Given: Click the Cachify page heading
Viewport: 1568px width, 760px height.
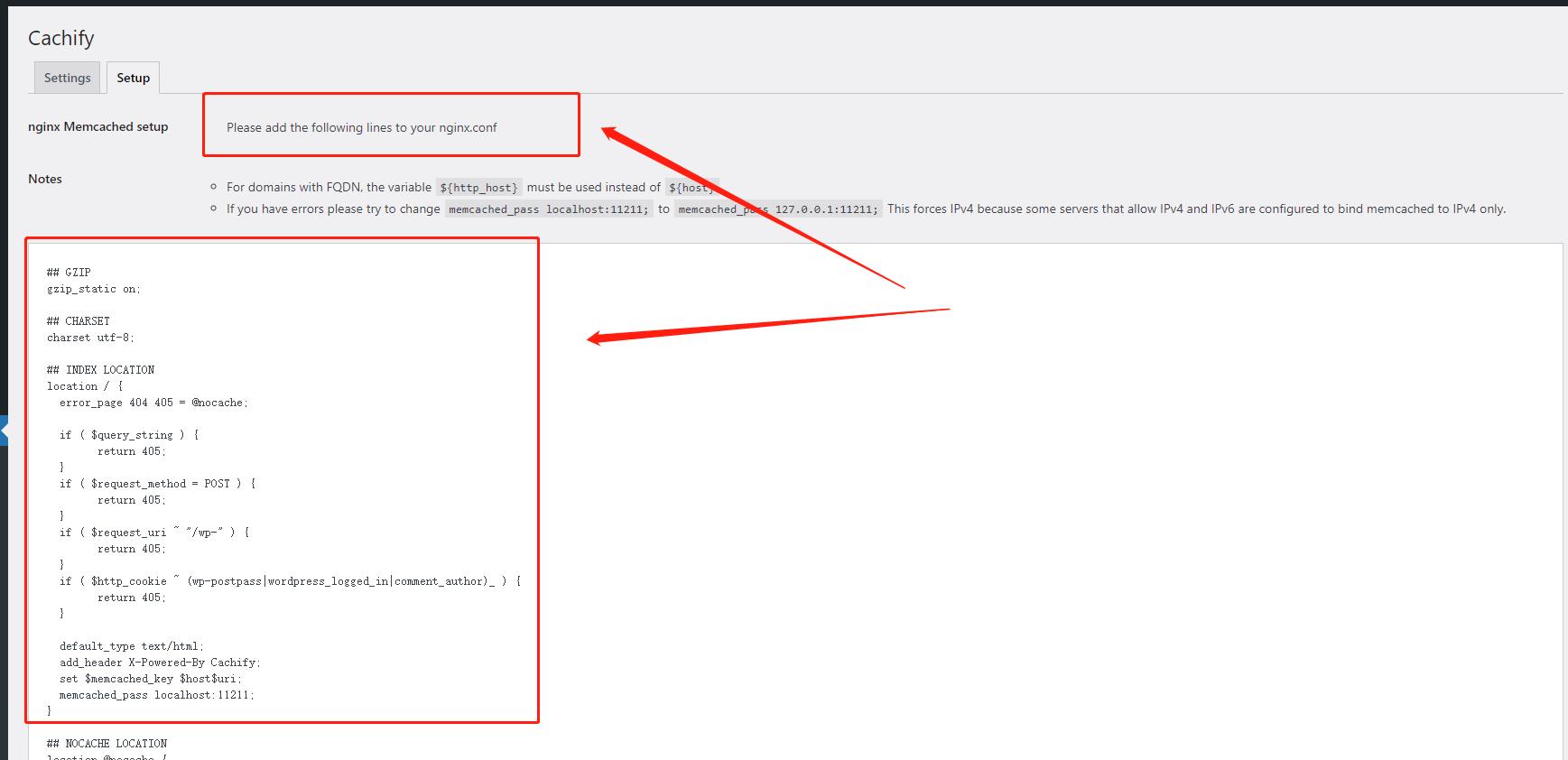Looking at the screenshot, I should (x=61, y=38).
